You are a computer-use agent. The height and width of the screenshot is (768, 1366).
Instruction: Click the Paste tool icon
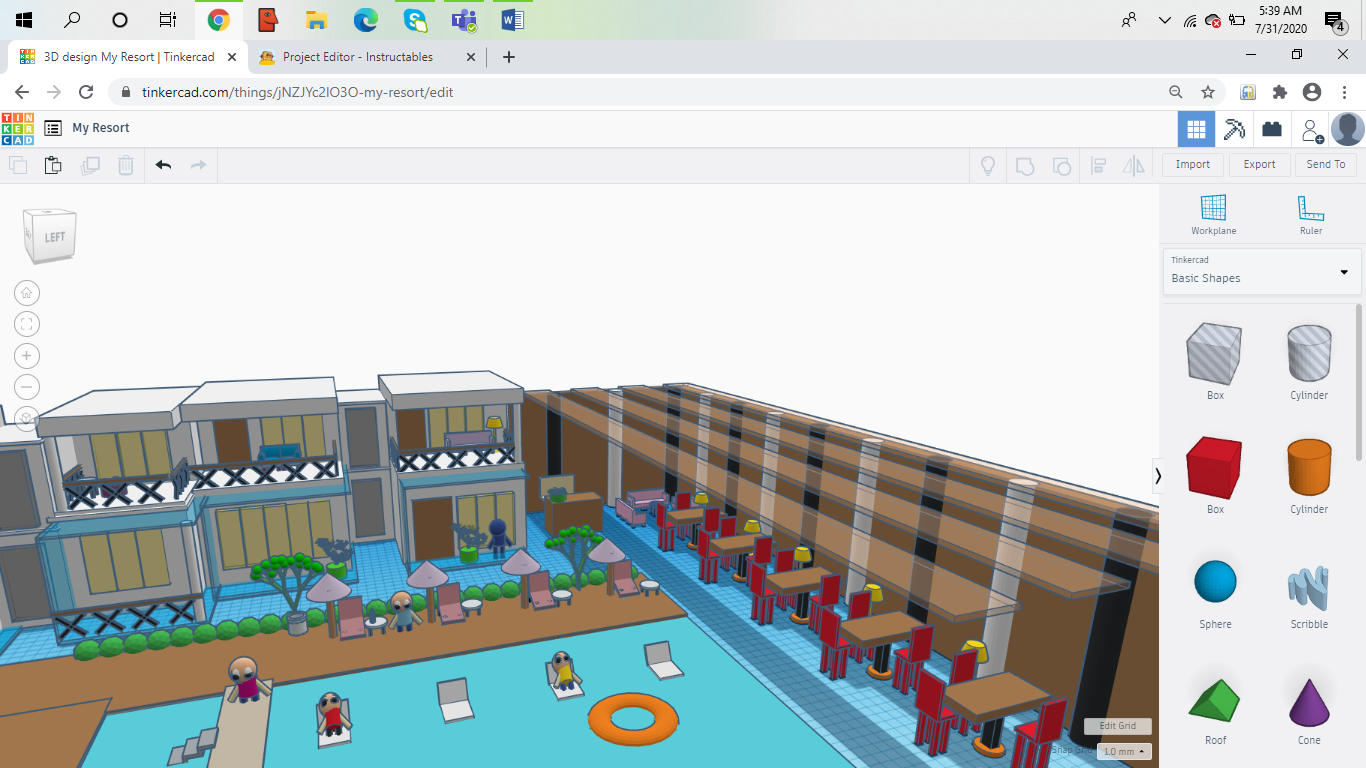click(x=53, y=165)
